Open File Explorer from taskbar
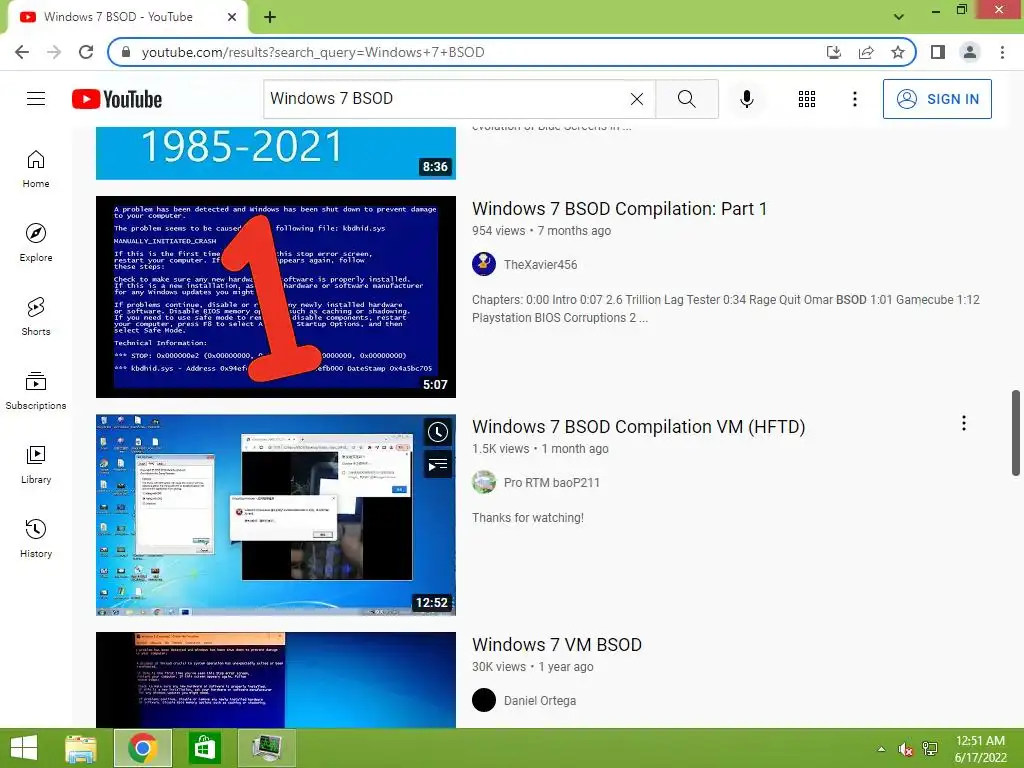The width and height of the screenshot is (1024, 768). point(81,748)
